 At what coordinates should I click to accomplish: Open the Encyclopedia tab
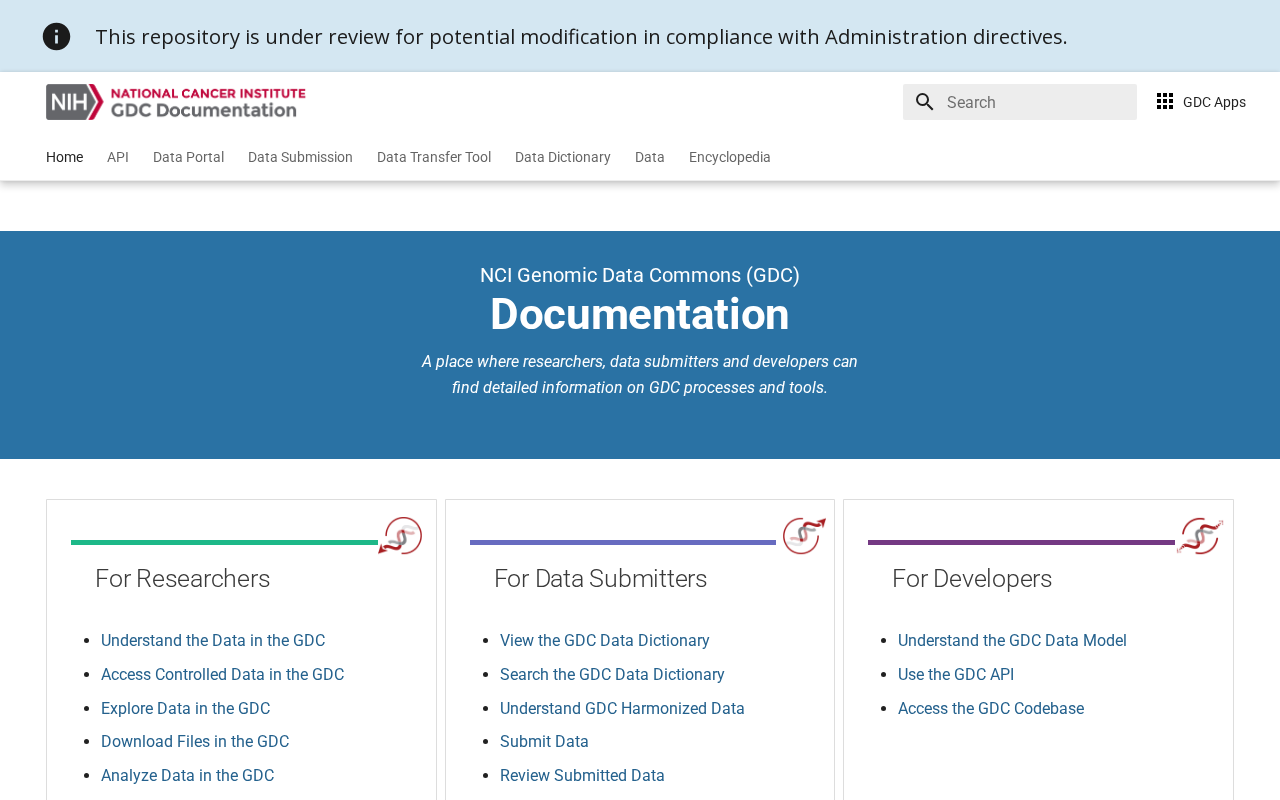pyautogui.click(x=730, y=157)
